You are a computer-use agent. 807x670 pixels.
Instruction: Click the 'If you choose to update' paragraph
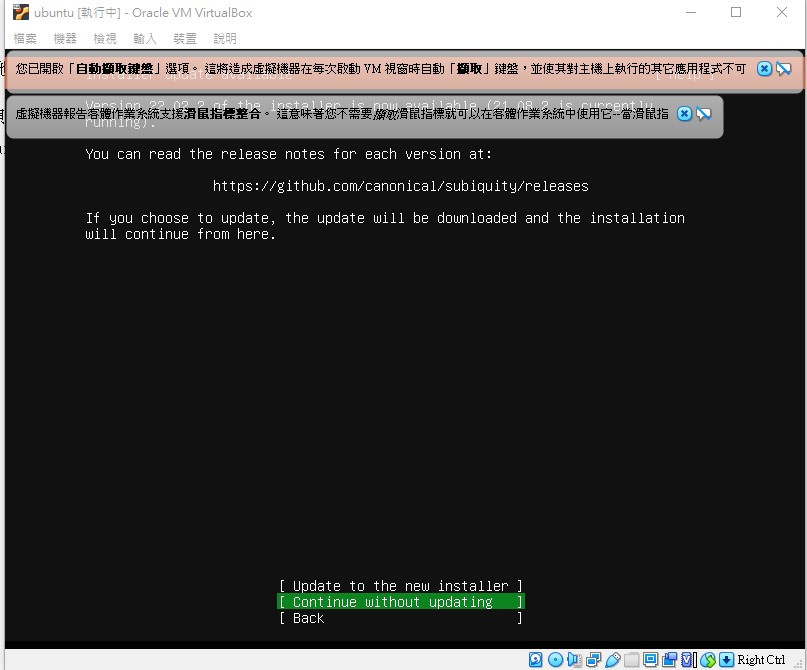385,226
